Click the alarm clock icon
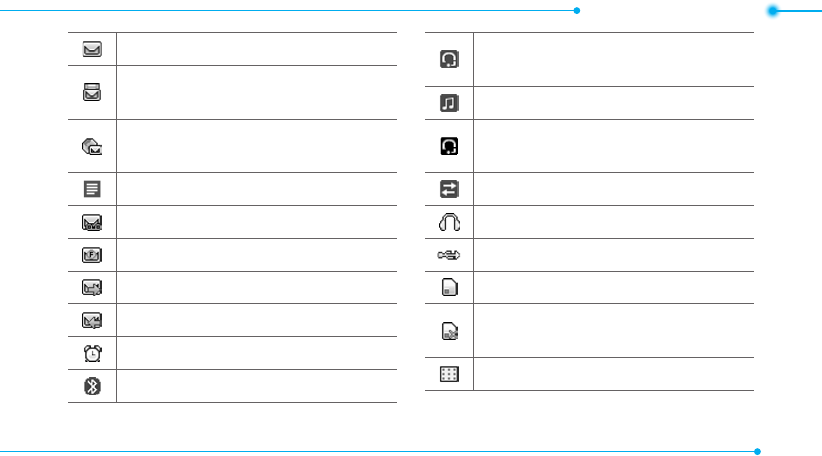The width and height of the screenshot is (822, 456). coord(92,353)
